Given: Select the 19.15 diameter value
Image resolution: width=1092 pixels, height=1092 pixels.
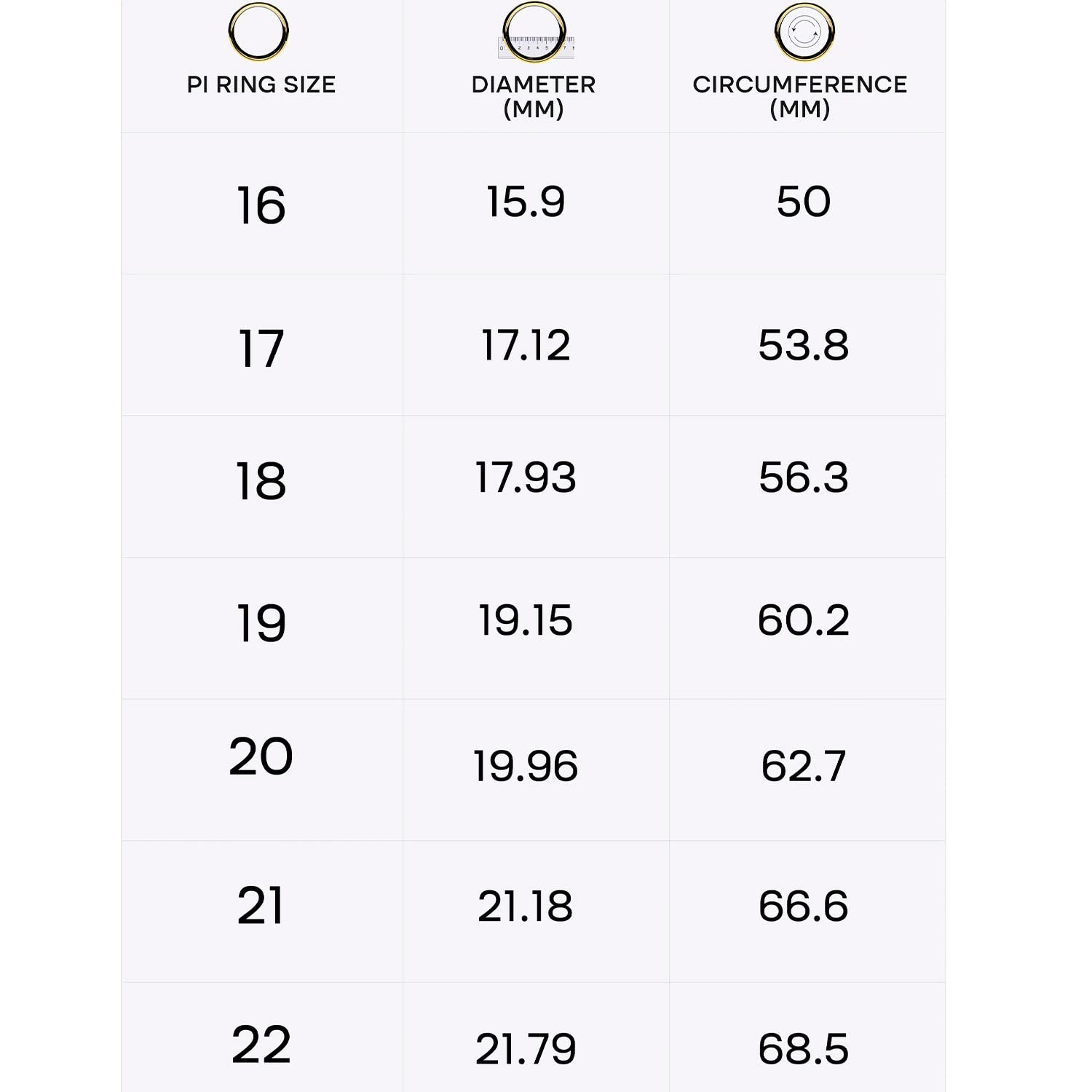Looking at the screenshot, I should 526,620.
